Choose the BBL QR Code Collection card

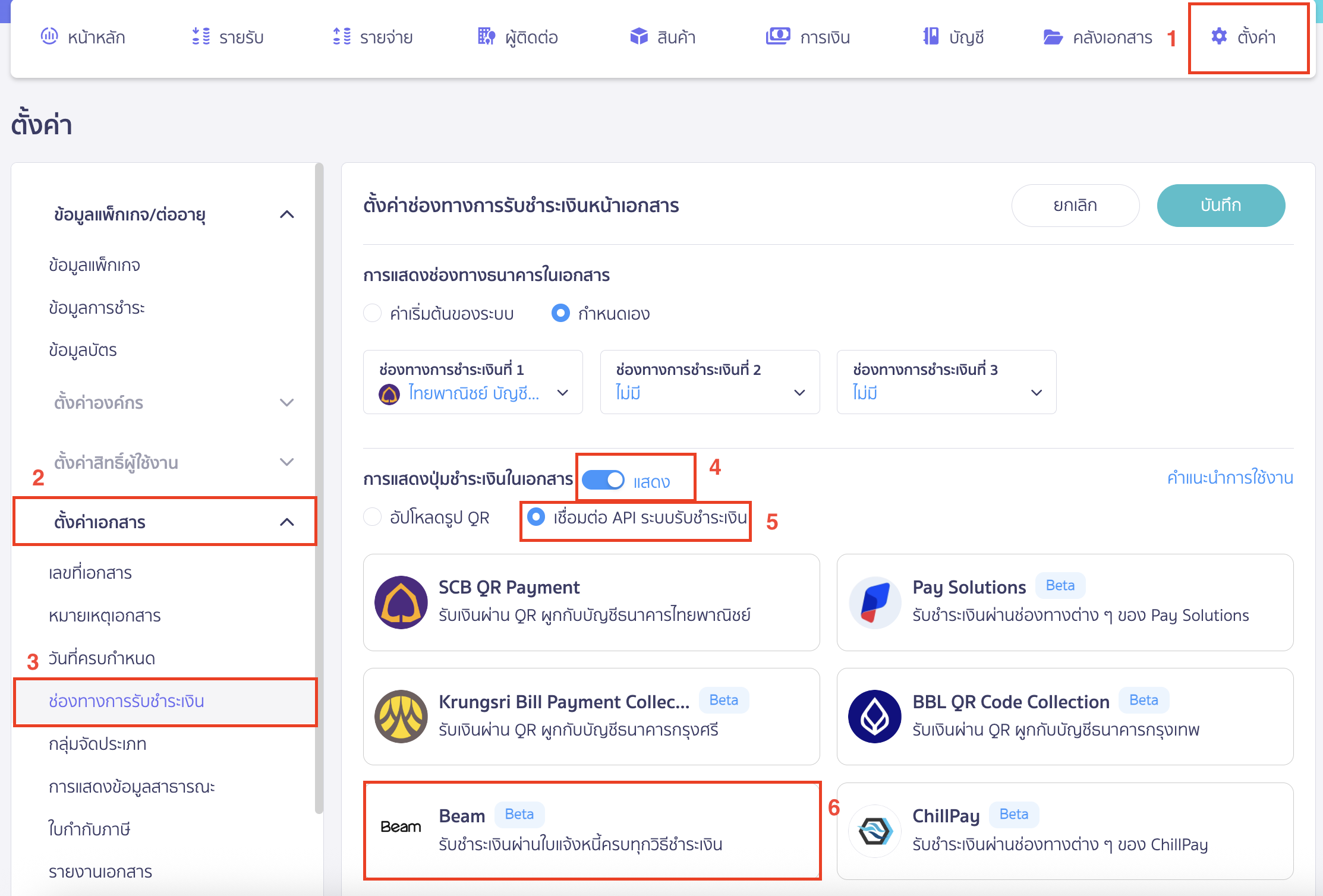click(1065, 717)
